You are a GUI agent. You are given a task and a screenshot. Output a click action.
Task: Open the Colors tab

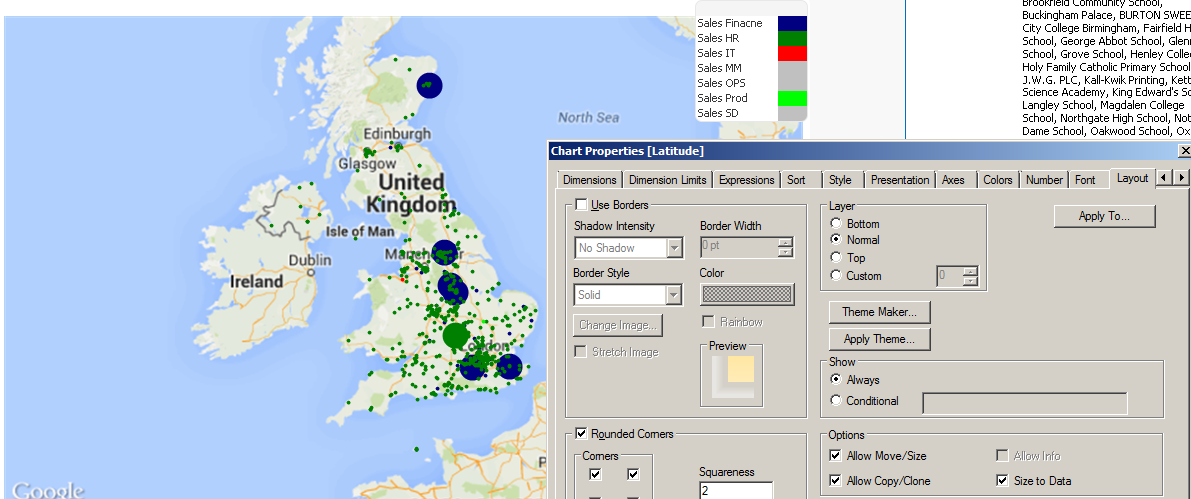997,180
